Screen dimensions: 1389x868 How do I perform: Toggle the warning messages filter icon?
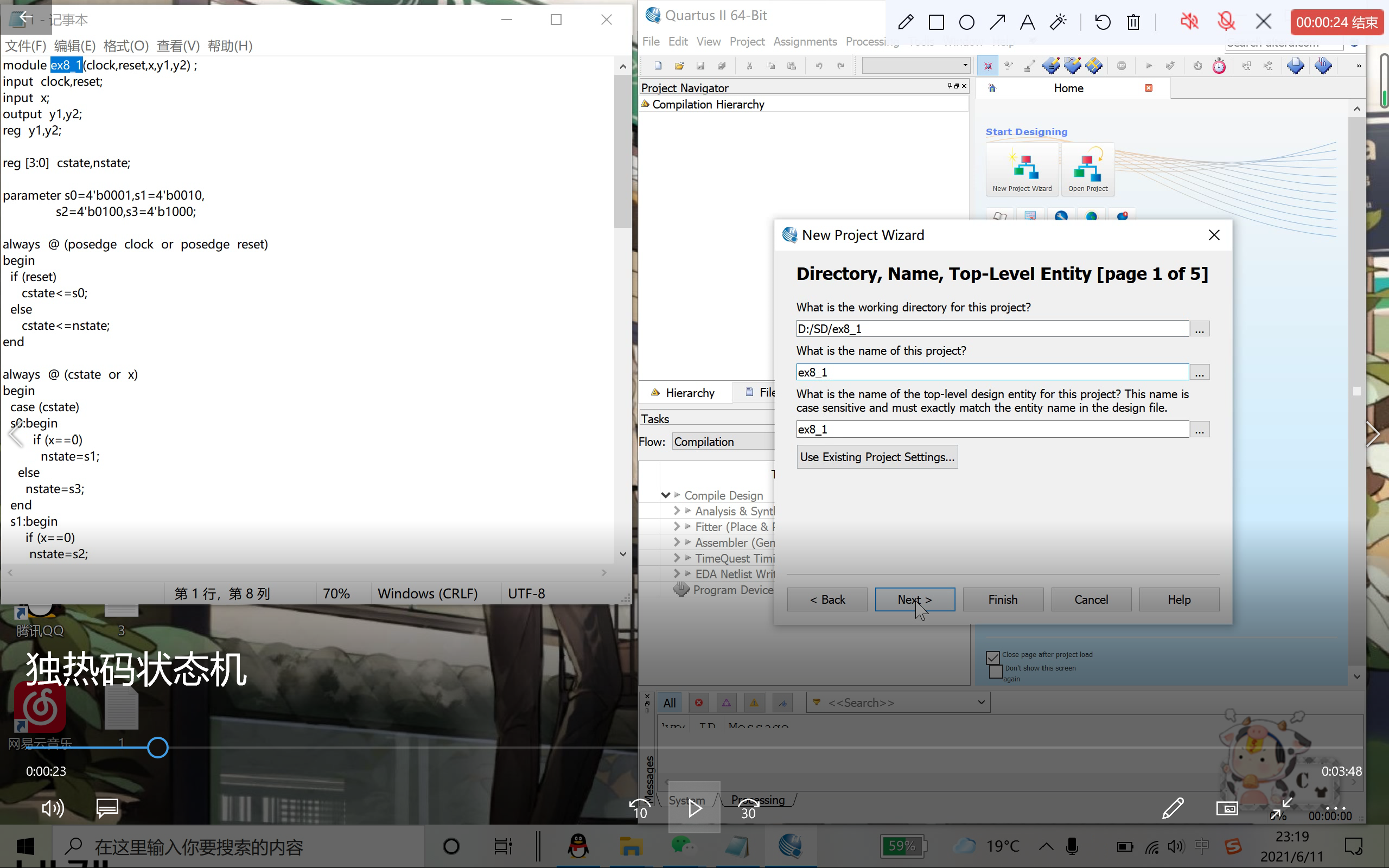[754, 703]
